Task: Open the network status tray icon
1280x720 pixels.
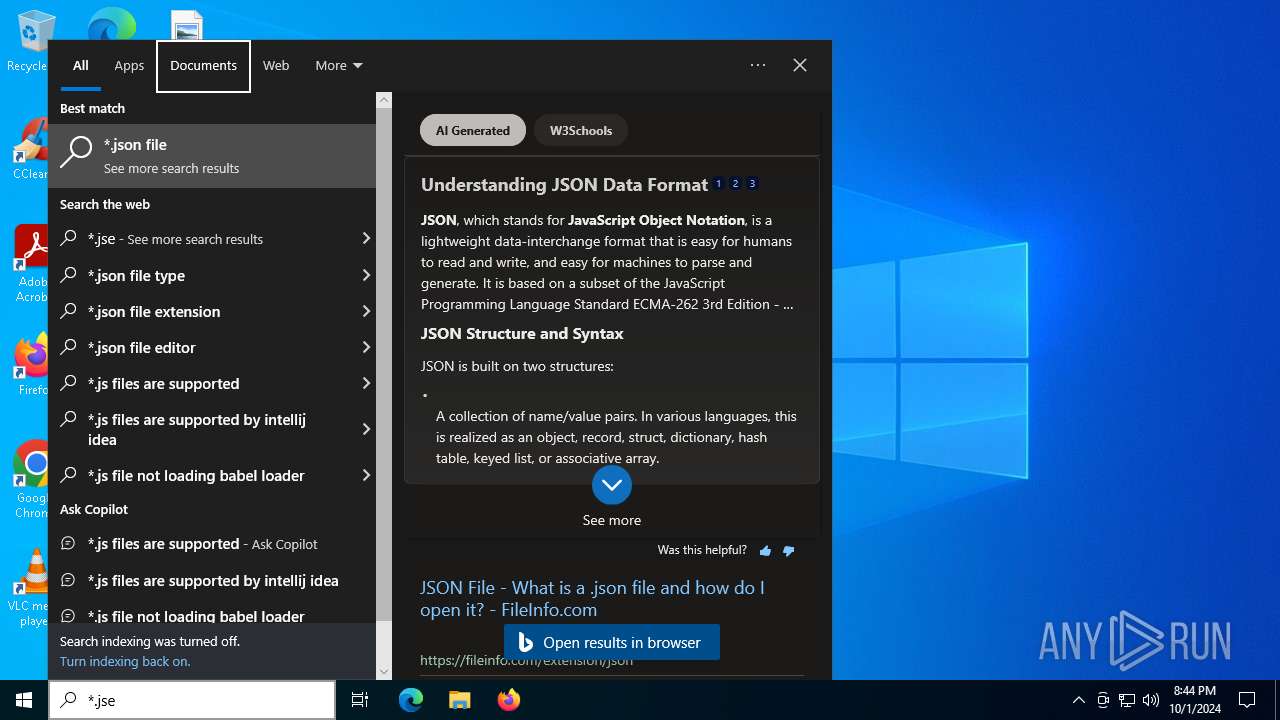Action: (x=1127, y=700)
